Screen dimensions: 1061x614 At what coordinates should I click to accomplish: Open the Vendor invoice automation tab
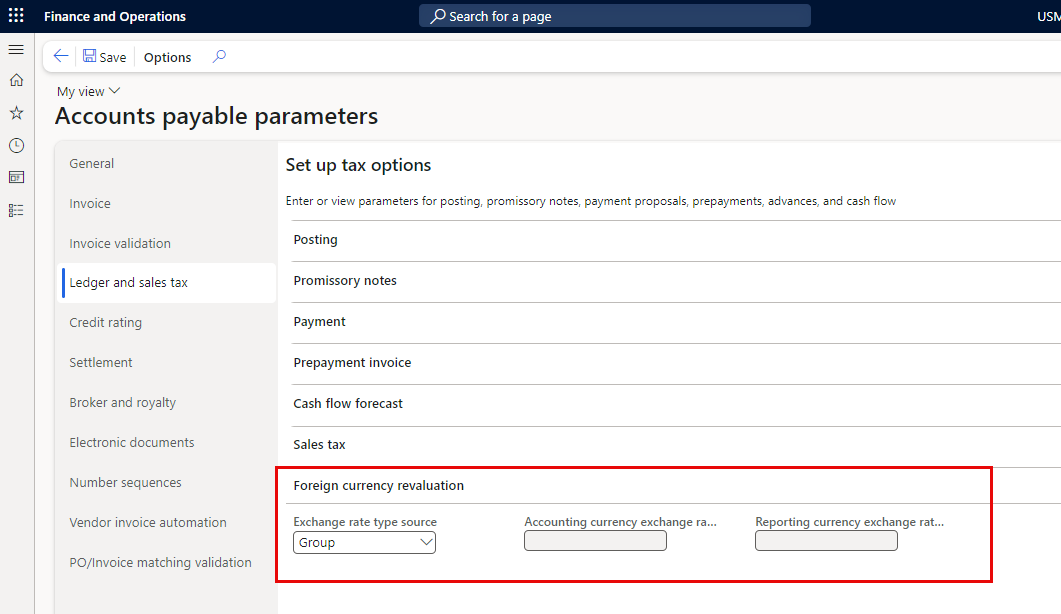coord(148,522)
